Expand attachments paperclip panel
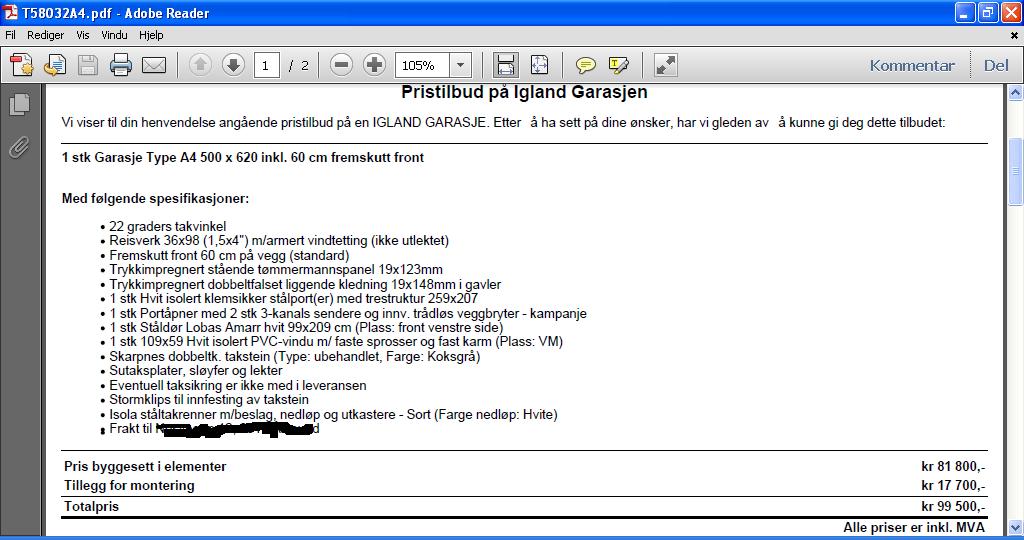1024x540 pixels. click(19, 148)
